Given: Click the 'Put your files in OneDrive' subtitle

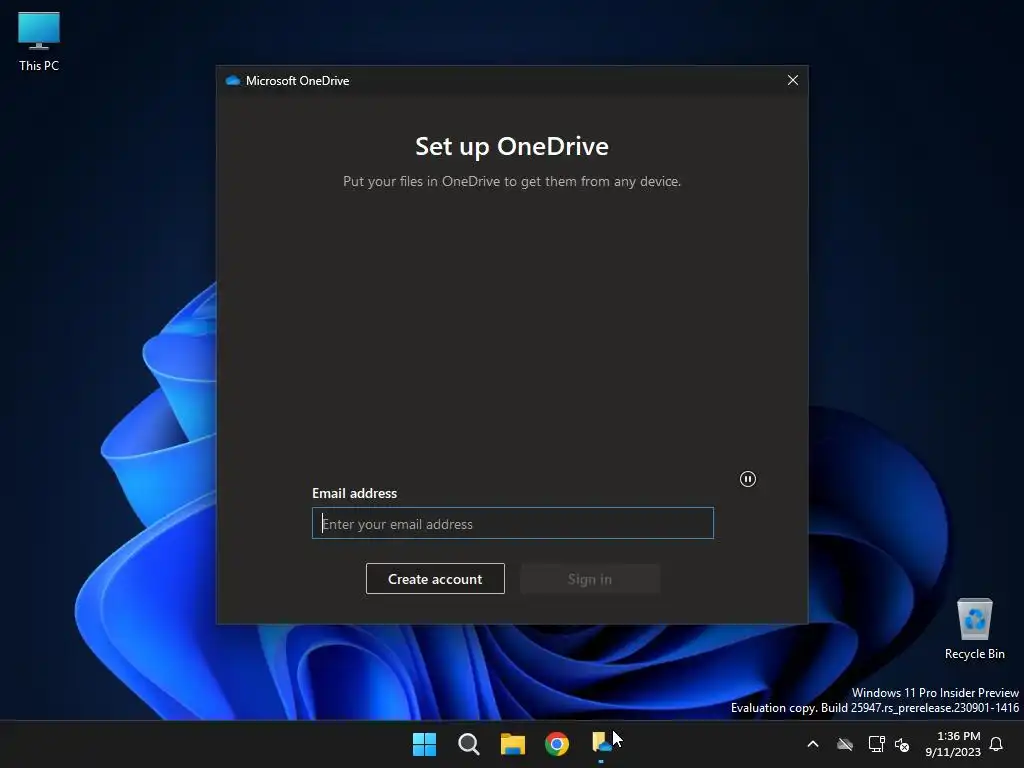Looking at the screenshot, I should (512, 182).
